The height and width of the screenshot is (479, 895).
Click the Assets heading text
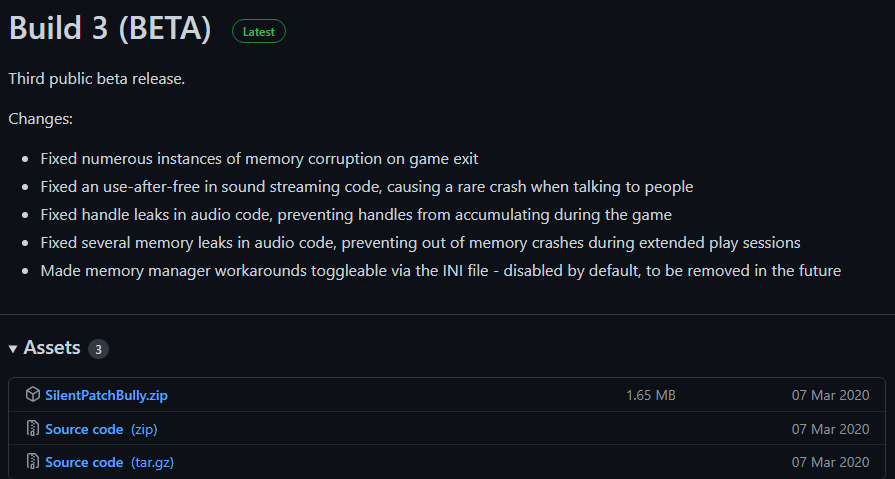click(x=52, y=348)
